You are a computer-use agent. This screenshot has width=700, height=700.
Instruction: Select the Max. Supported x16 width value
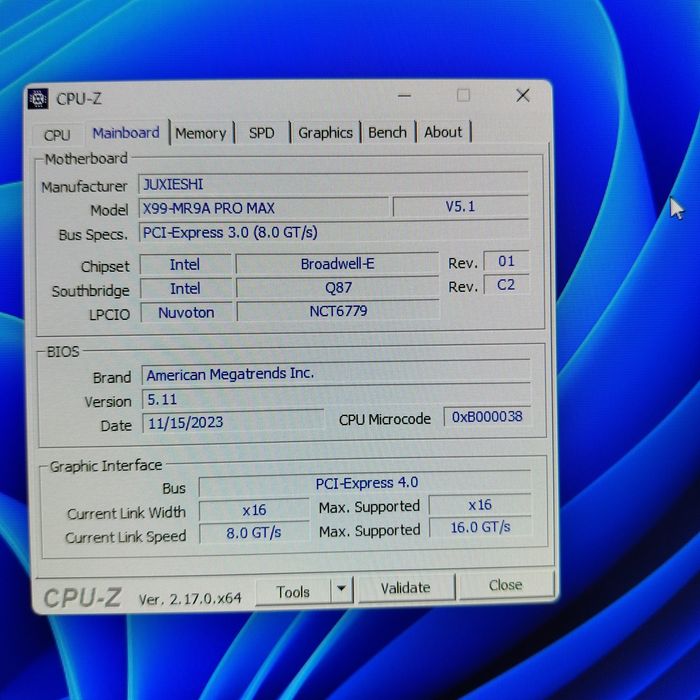pos(480,505)
